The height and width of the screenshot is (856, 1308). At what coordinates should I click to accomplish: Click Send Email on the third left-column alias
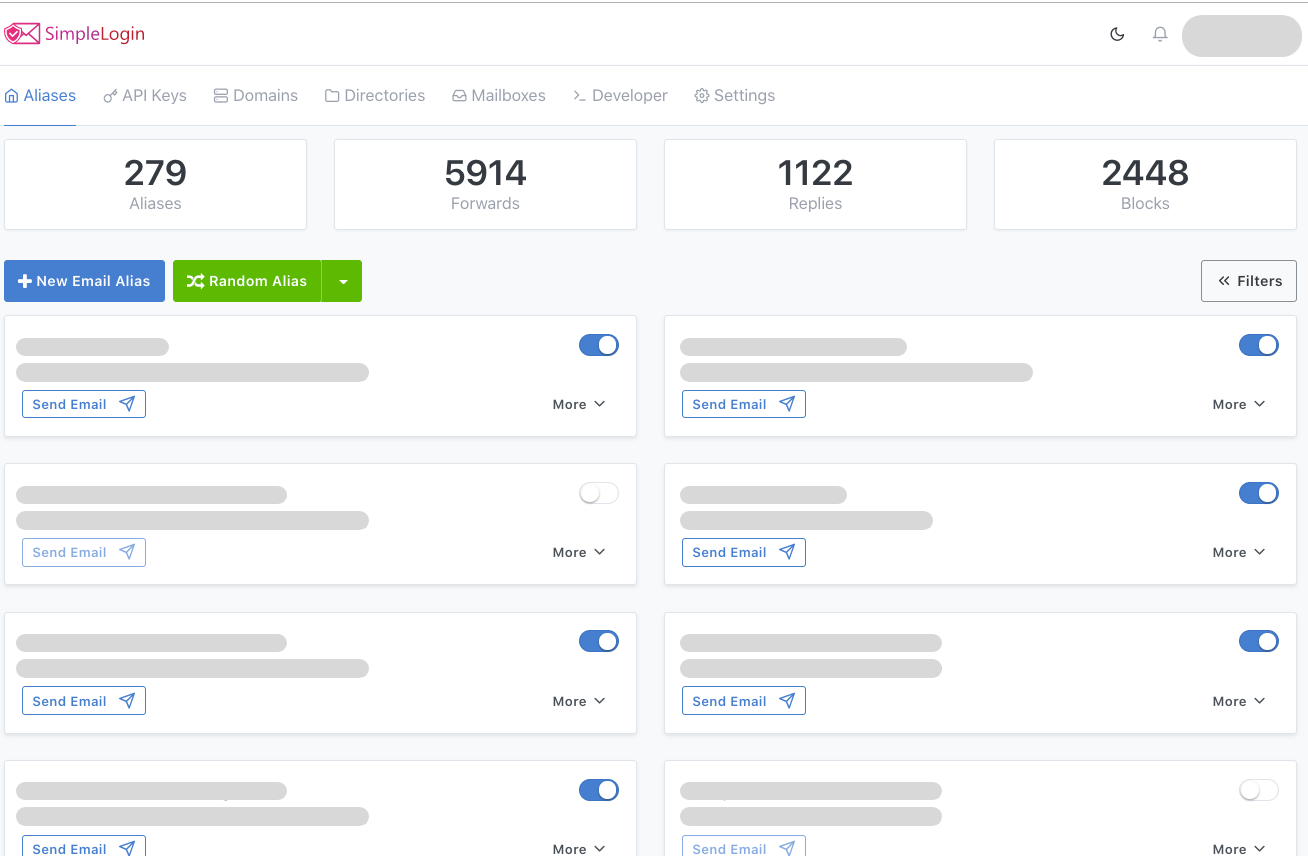click(x=84, y=701)
